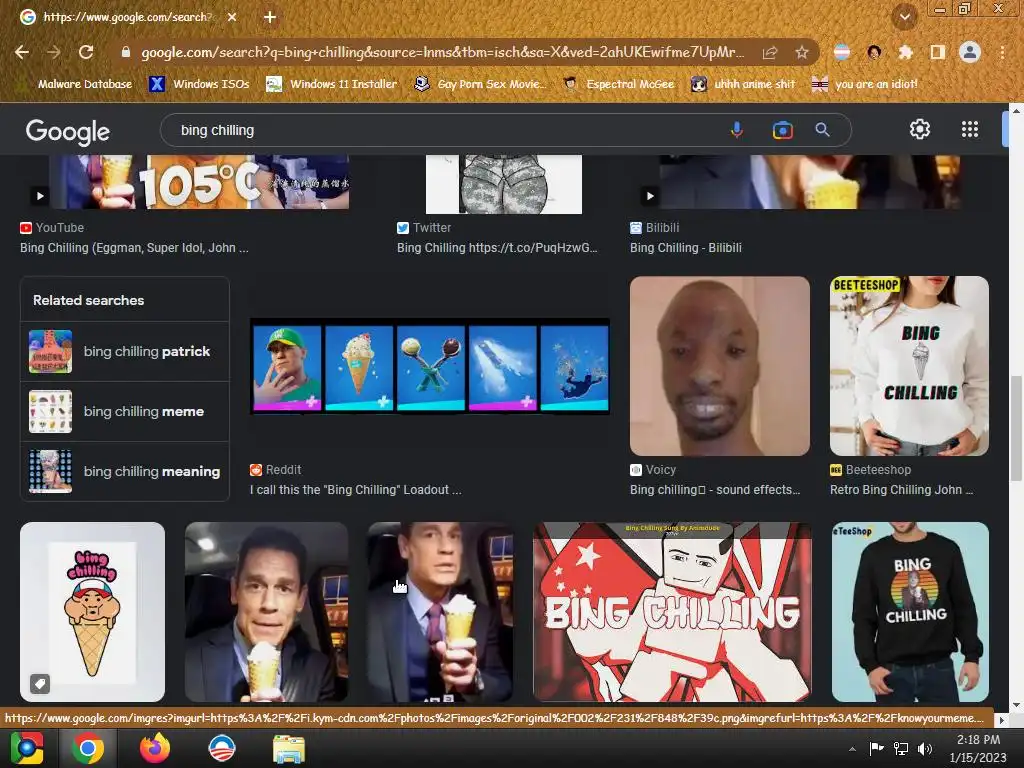Open the Twitter Bing Chilling result link
The image size is (1024, 768).
click(497, 248)
